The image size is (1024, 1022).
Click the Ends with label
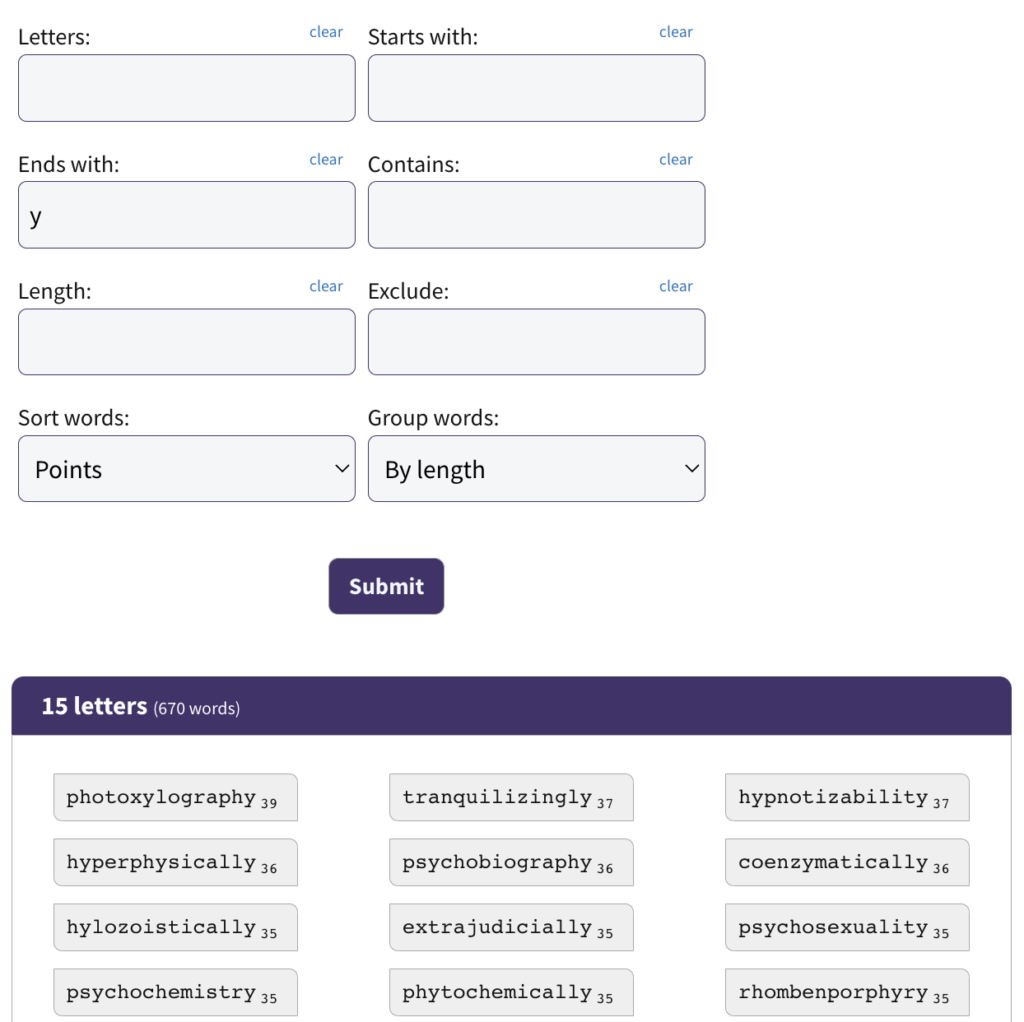point(69,165)
